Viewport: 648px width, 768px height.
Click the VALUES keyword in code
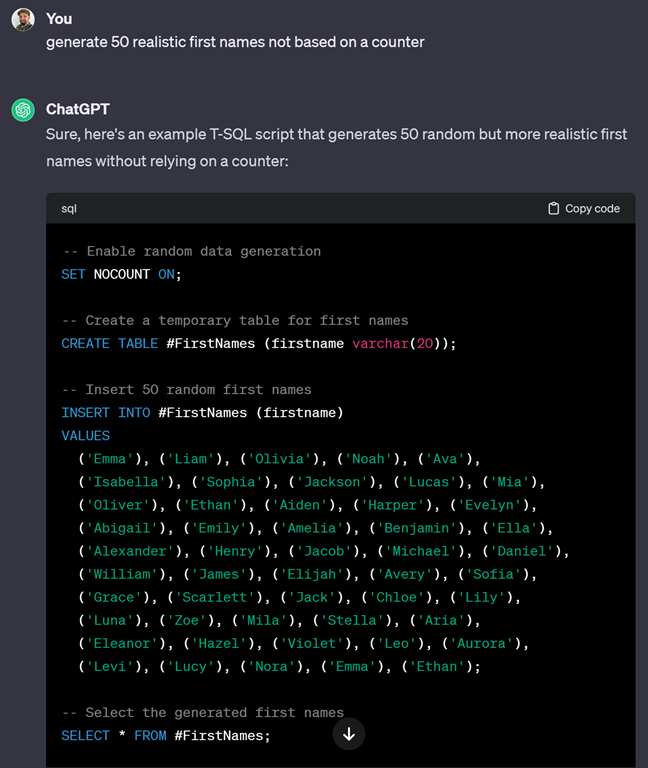[86, 436]
